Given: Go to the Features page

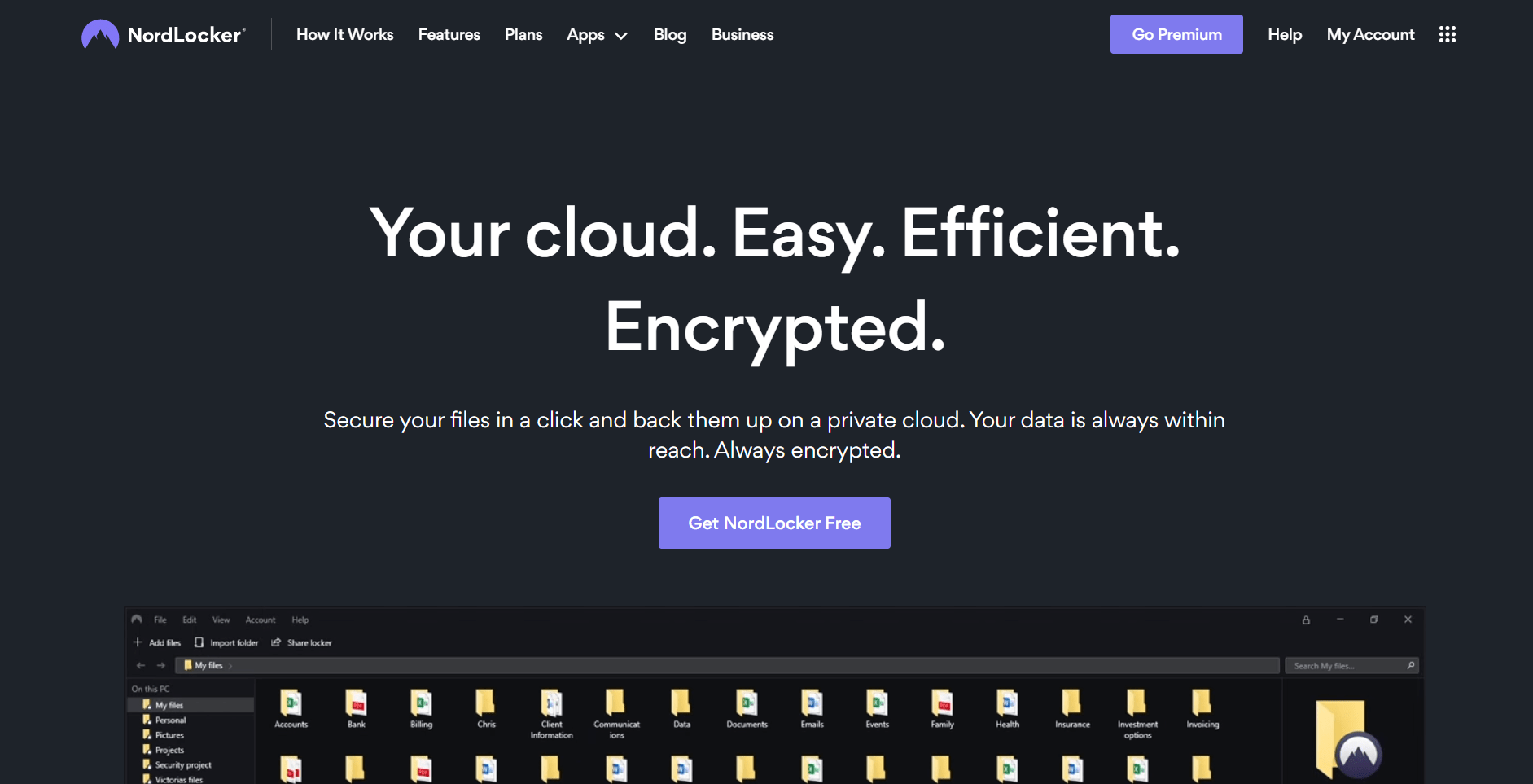Looking at the screenshot, I should pos(449,34).
